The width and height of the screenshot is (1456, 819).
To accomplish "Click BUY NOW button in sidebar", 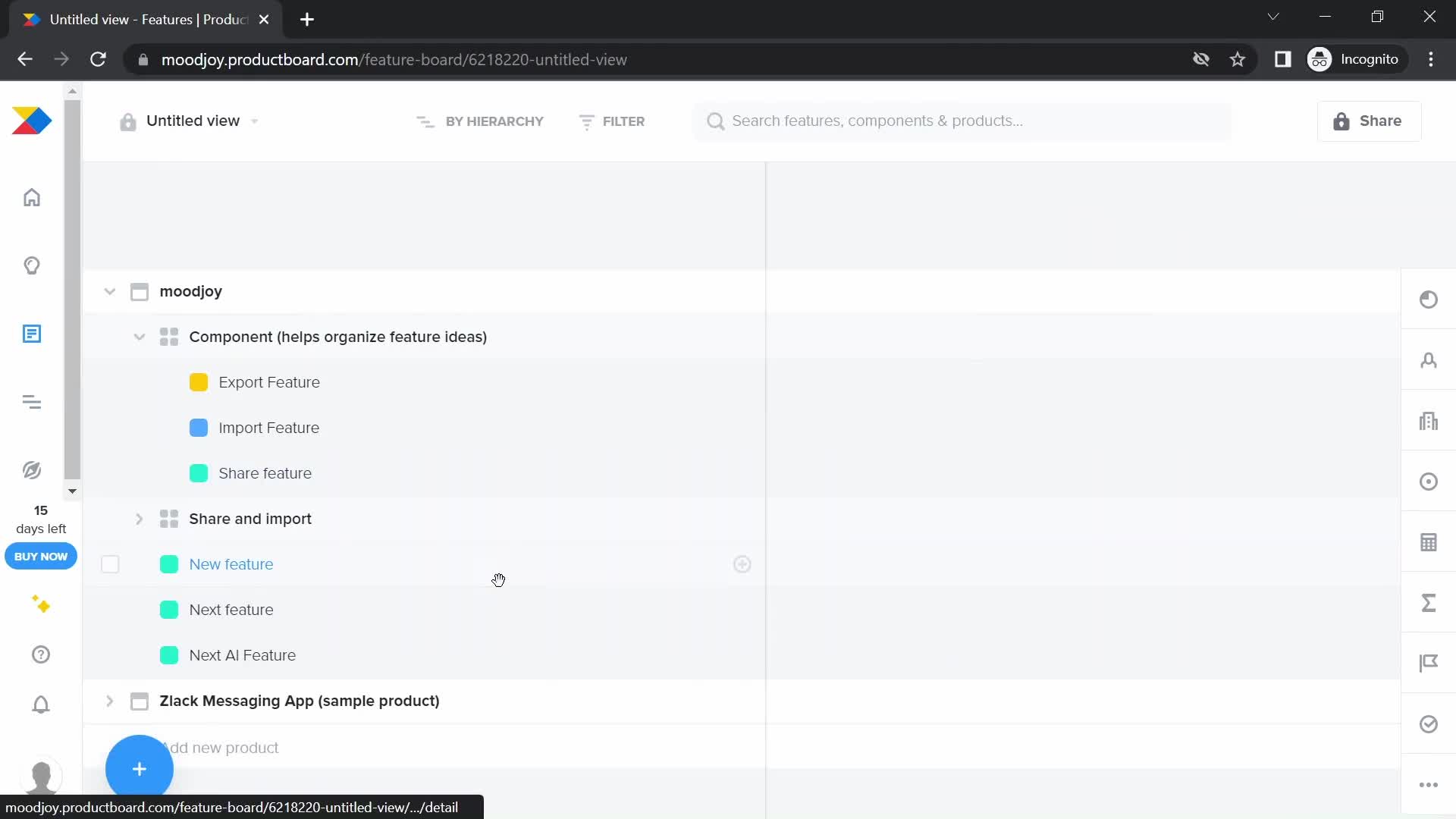I will (x=41, y=557).
